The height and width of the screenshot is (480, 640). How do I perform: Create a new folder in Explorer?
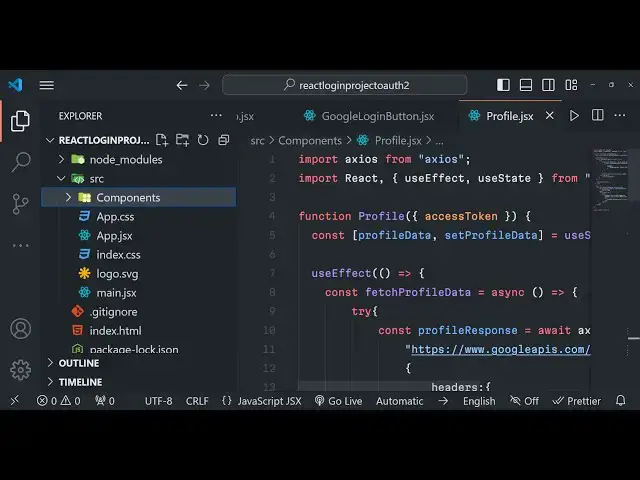(182, 140)
